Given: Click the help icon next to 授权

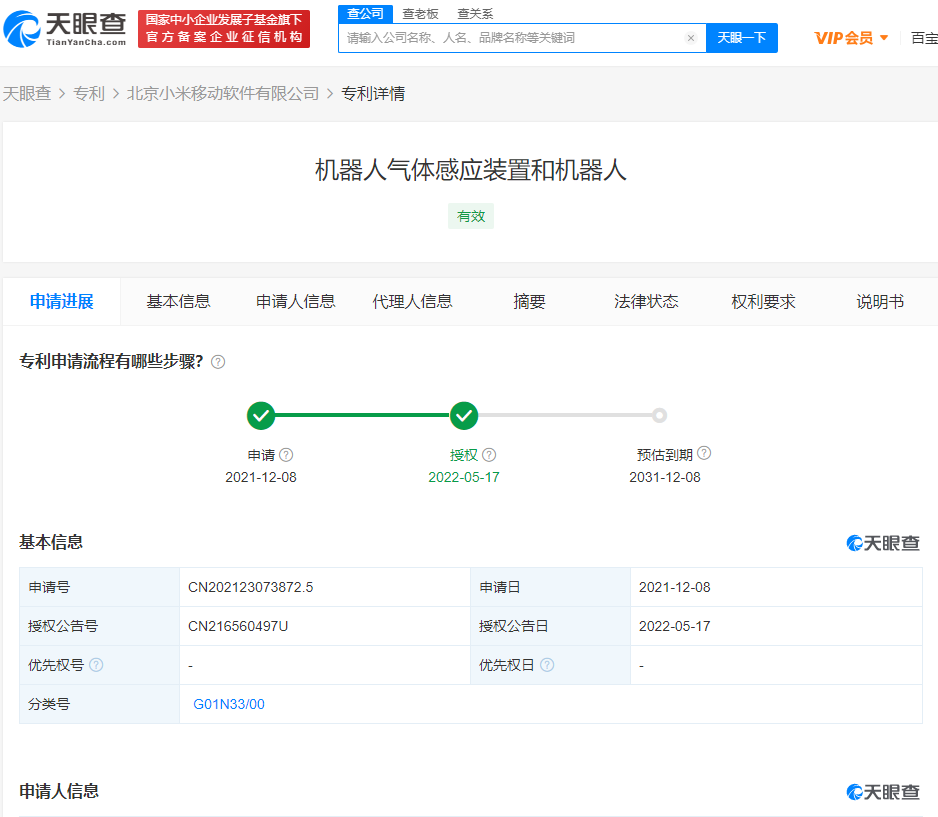Looking at the screenshot, I should tap(489, 454).
